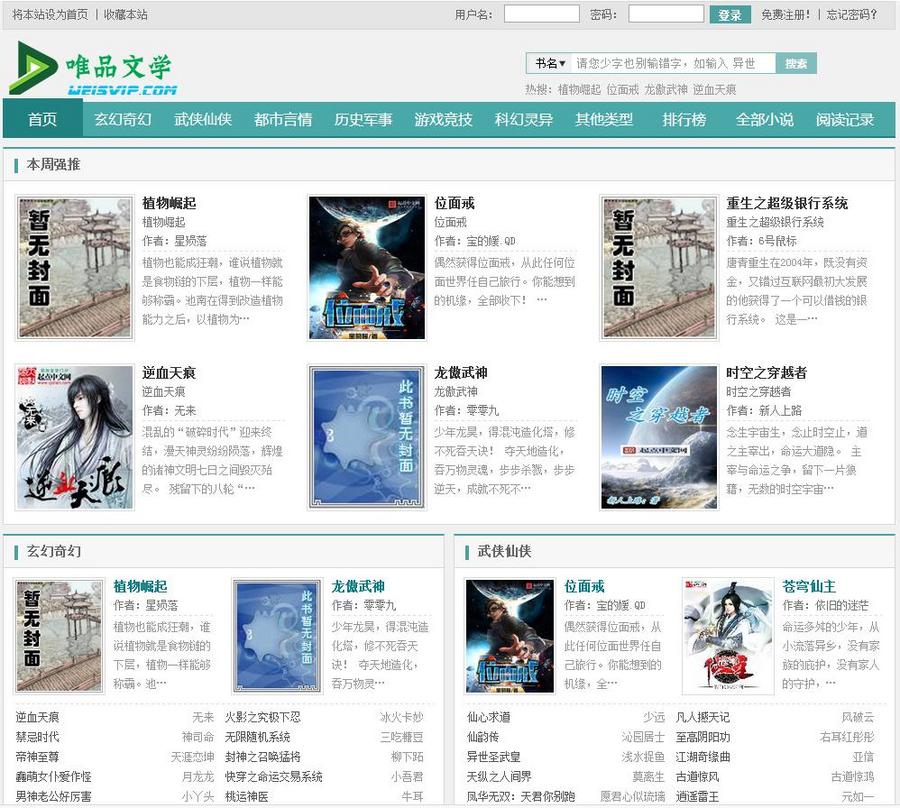The image size is (900, 808).
Task: Select the 都市言情 navigation item
Action: click(281, 119)
